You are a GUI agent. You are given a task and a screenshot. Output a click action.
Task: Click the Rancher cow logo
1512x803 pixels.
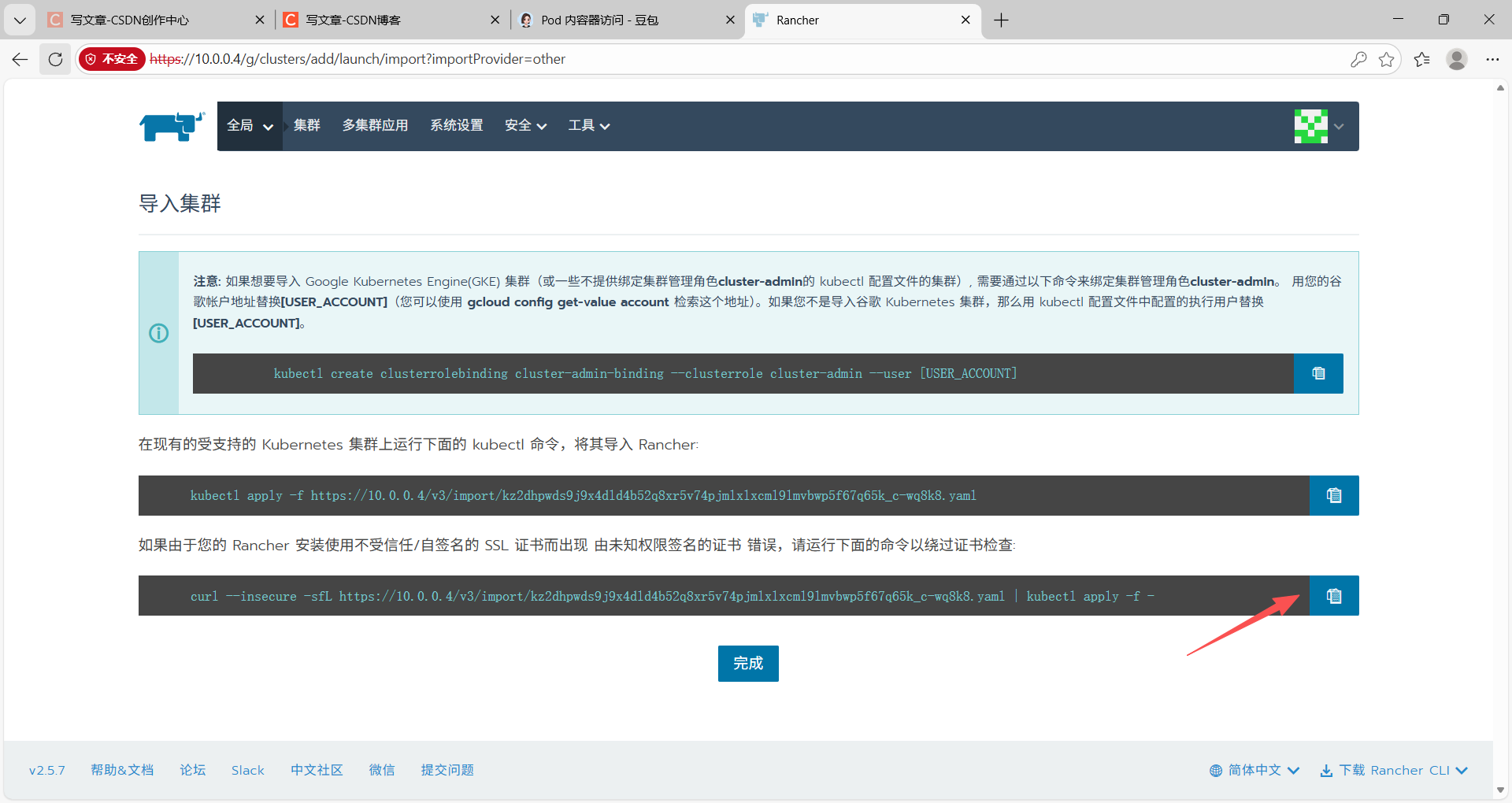tap(172, 126)
